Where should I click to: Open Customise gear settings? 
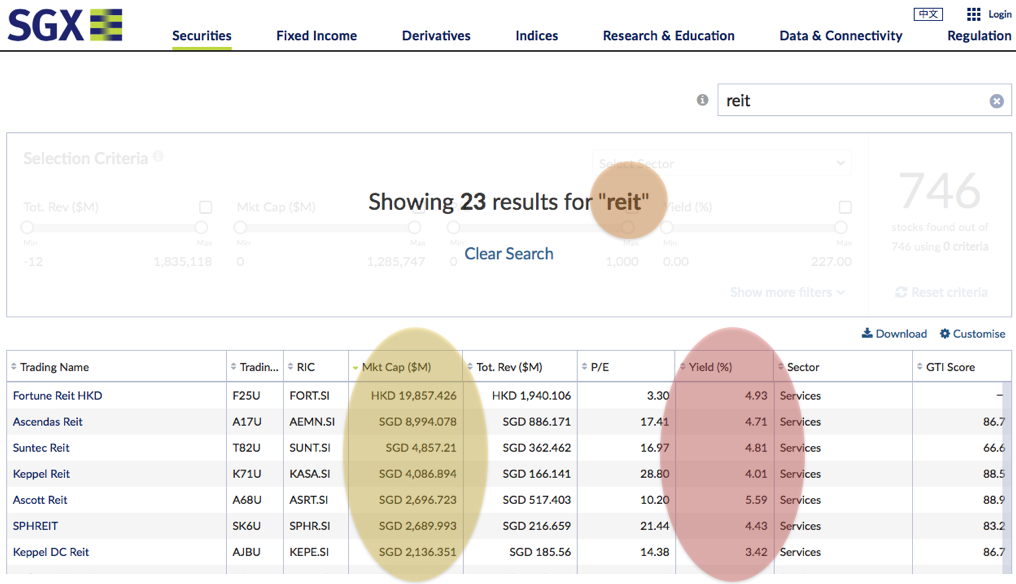973,334
